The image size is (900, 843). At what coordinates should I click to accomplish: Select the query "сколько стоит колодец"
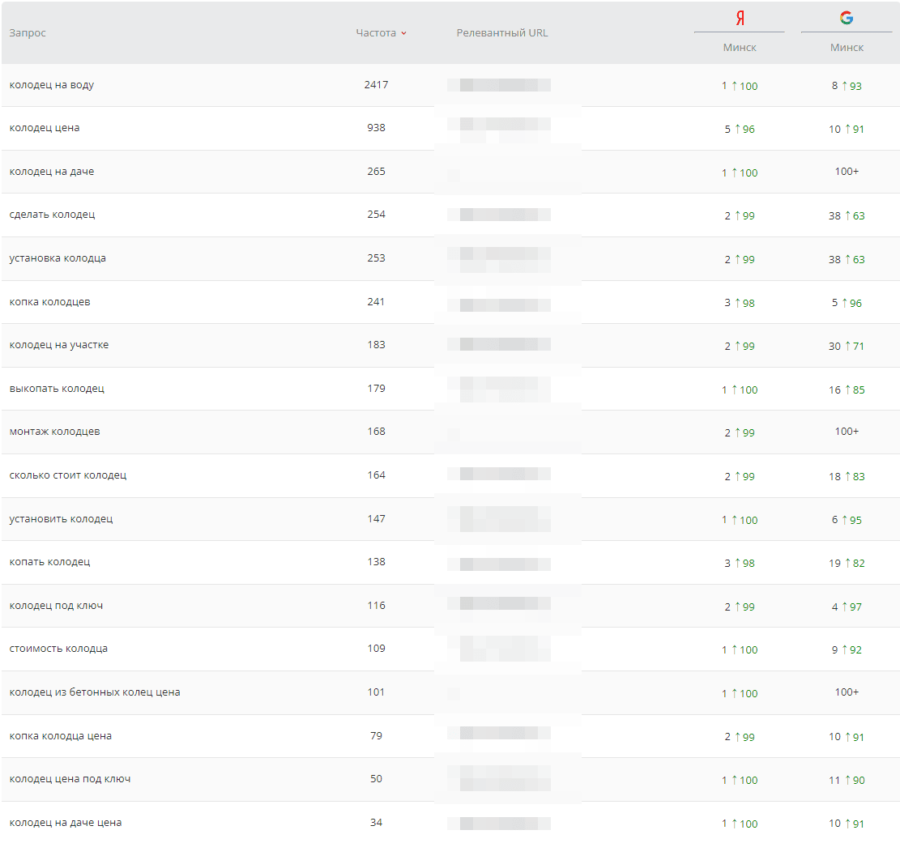(x=68, y=475)
